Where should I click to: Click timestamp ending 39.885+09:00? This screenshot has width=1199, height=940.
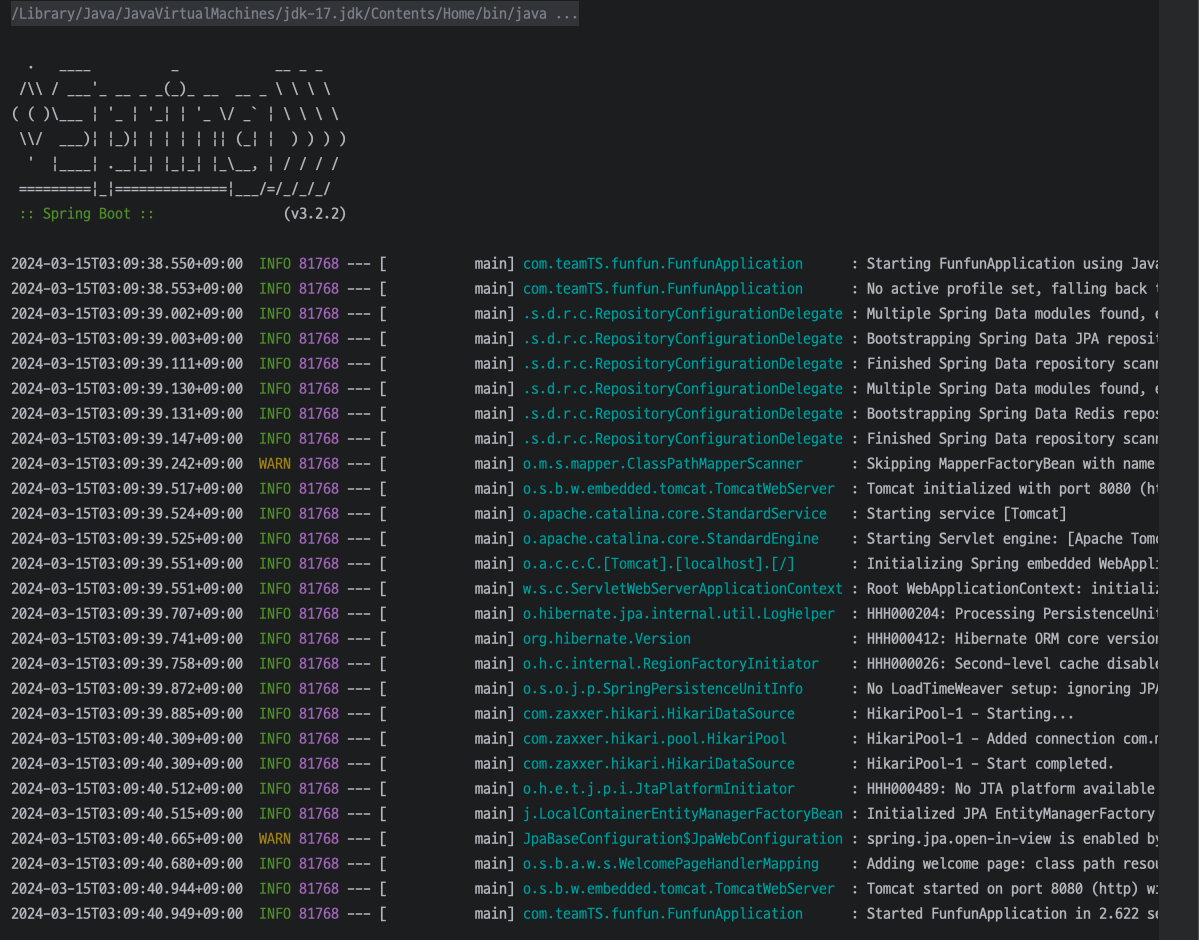(x=127, y=714)
